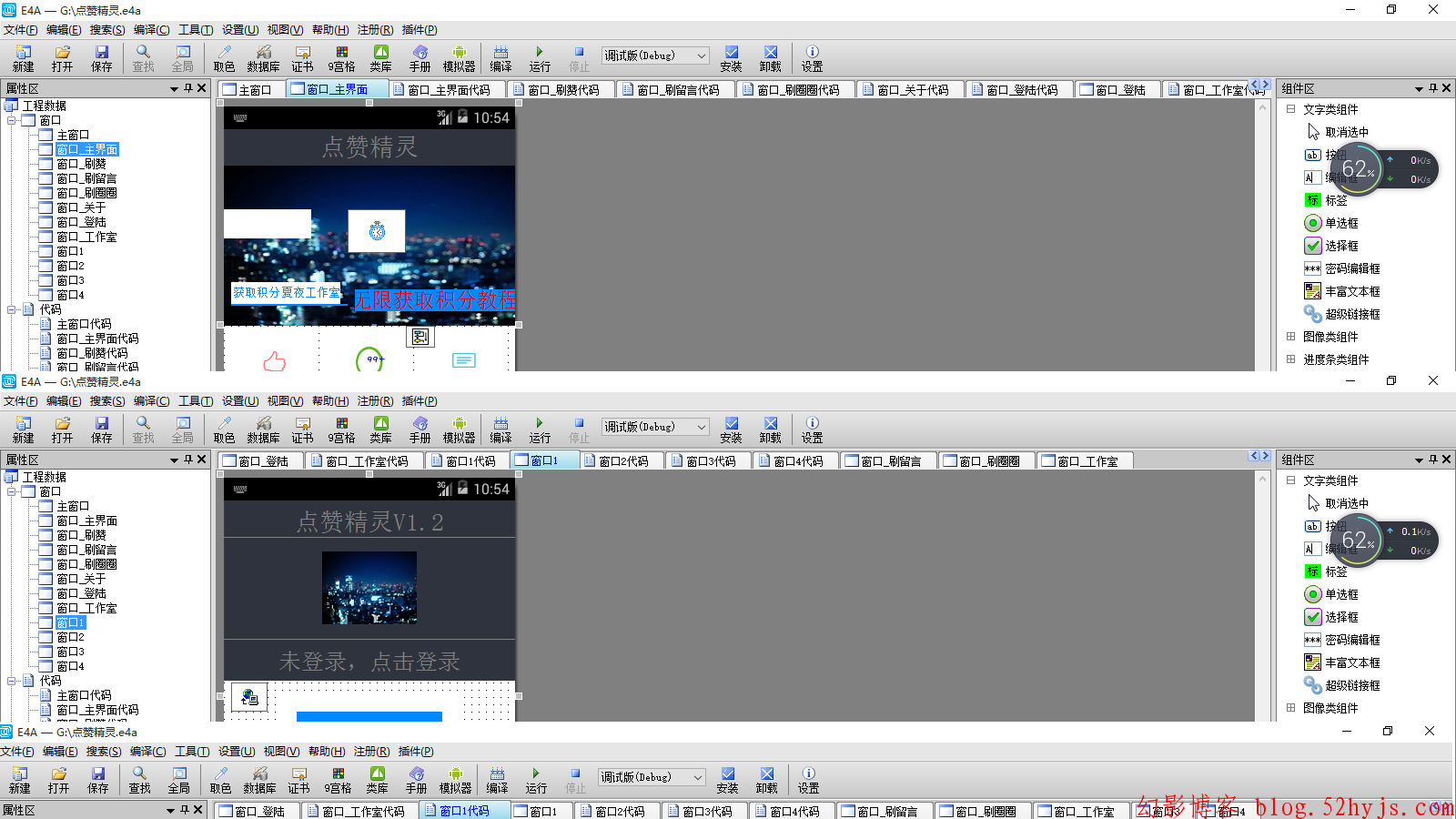Viewport: 1456px width, 819px height.
Task: Click the 取色 color picker tool in top window
Action: (x=224, y=58)
